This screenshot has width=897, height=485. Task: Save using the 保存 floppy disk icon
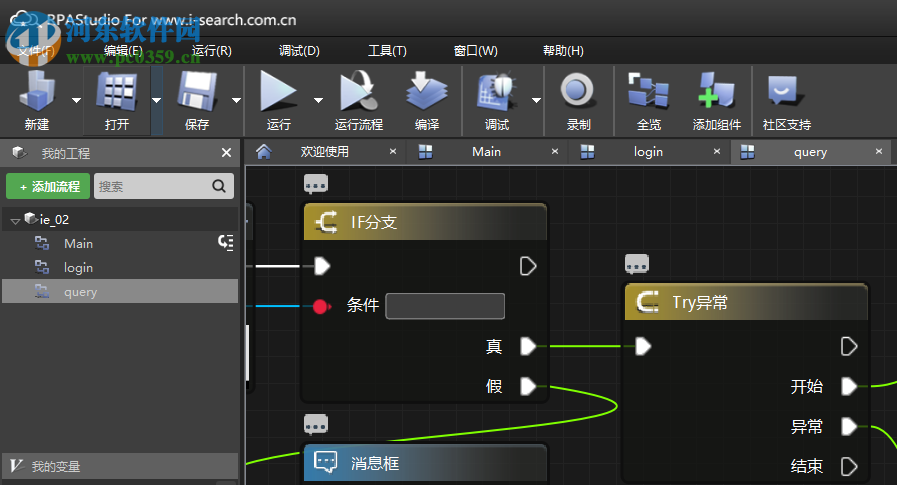(197, 92)
